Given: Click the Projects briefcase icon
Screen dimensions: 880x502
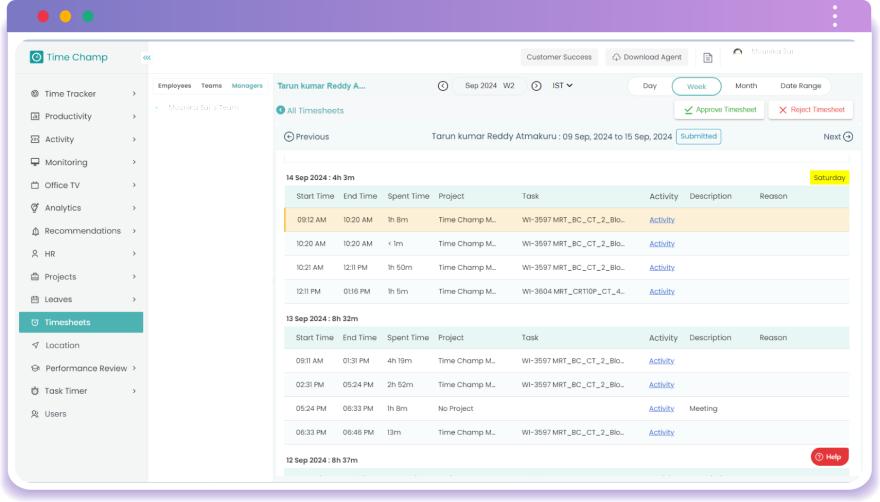Looking at the screenshot, I should pos(35,277).
